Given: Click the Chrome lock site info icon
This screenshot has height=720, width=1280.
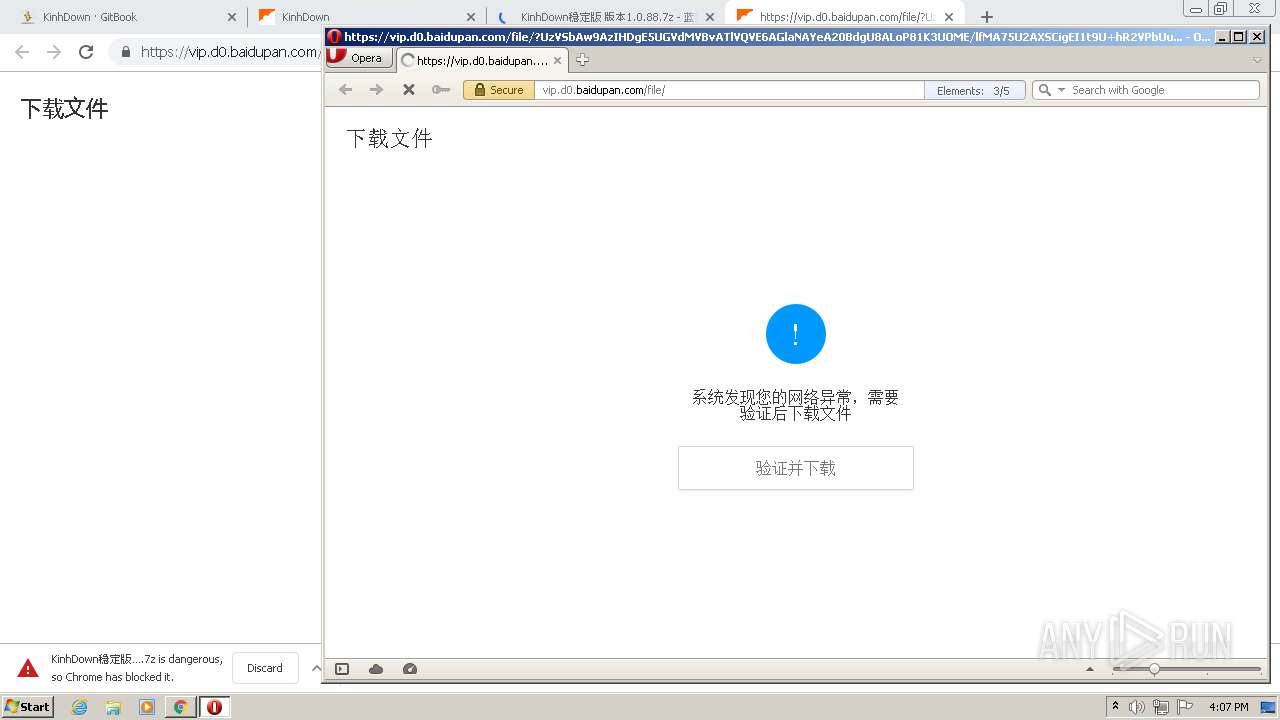Looking at the screenshot, I should [126, 52].
